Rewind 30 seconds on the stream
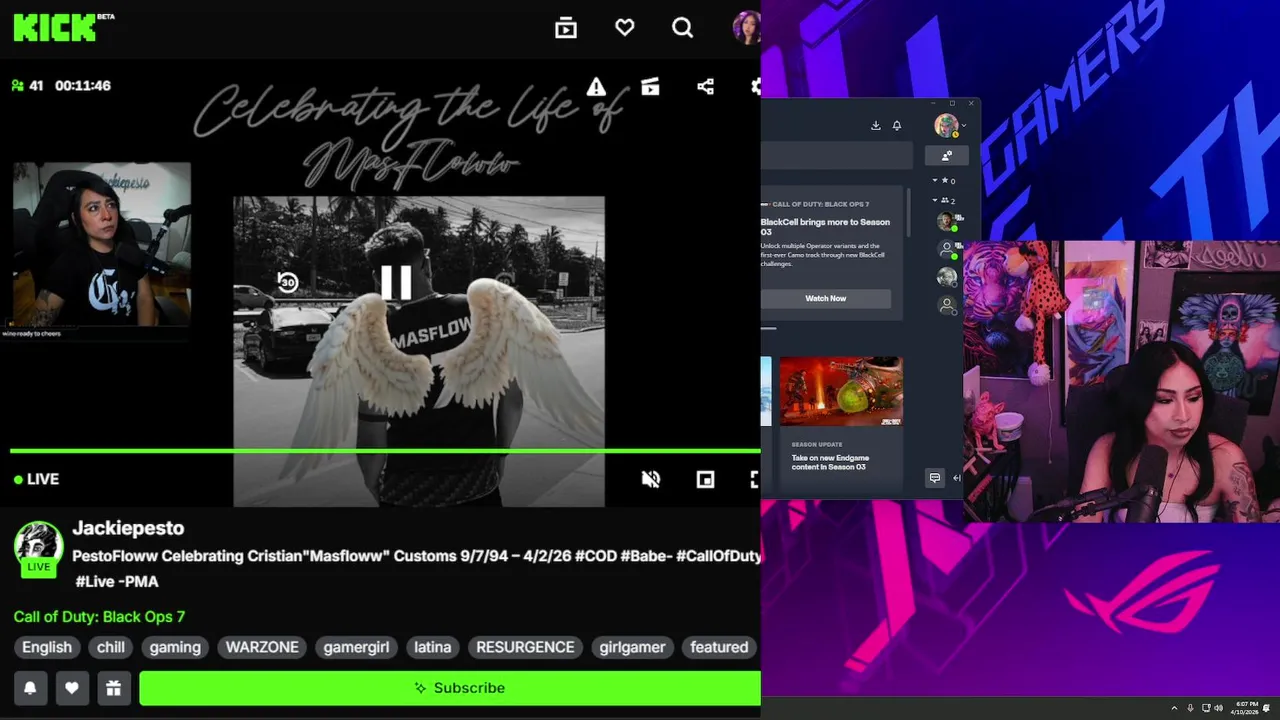The height and width of the screenshot is (720, 1280). (288, 282)
